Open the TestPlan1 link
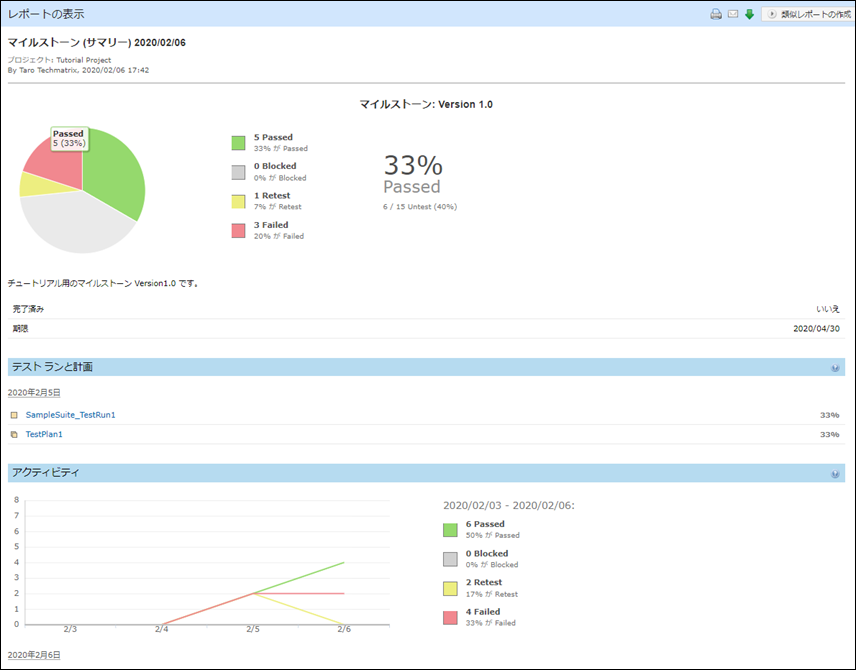 click(44, 435)
